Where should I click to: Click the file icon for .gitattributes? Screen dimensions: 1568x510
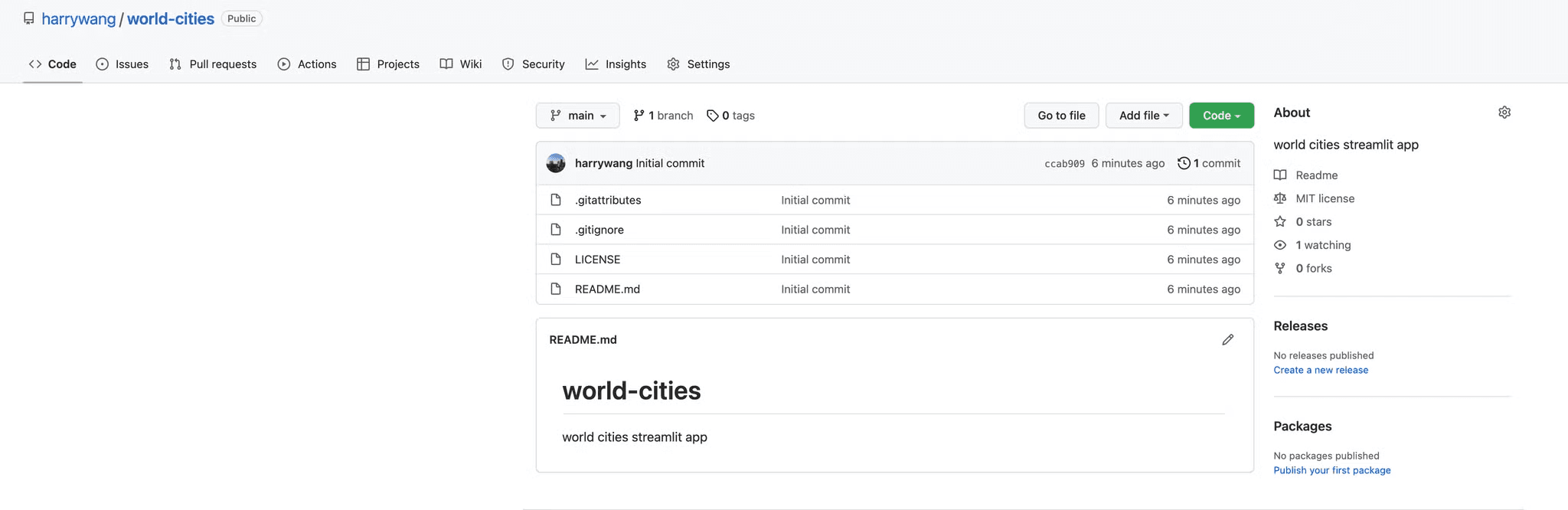[556, 200]
